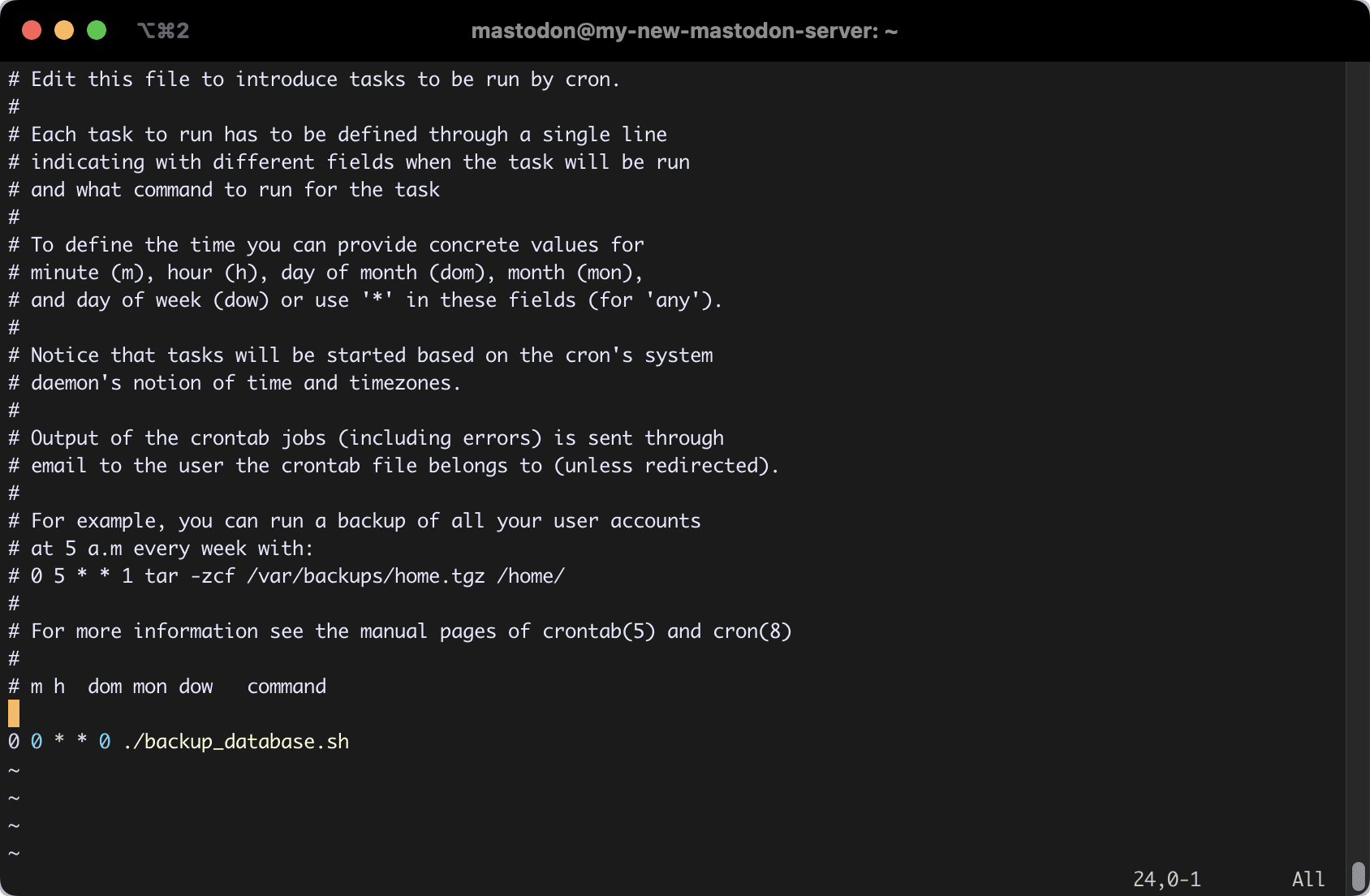Click the first tilde empty-line marker
Viewport: 1370px width, 896px height.
tap(14, 770)
